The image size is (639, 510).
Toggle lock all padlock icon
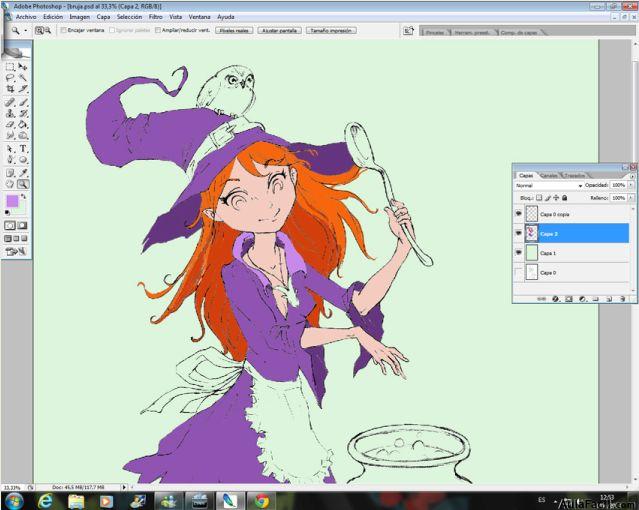tap(564, 198)
